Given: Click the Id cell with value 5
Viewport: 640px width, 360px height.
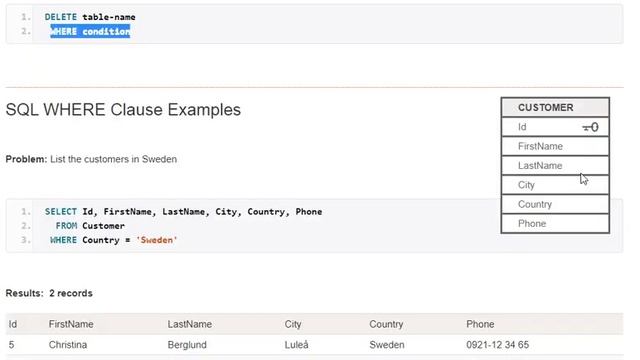Looking at the screenshot, I should coord(11,345).
